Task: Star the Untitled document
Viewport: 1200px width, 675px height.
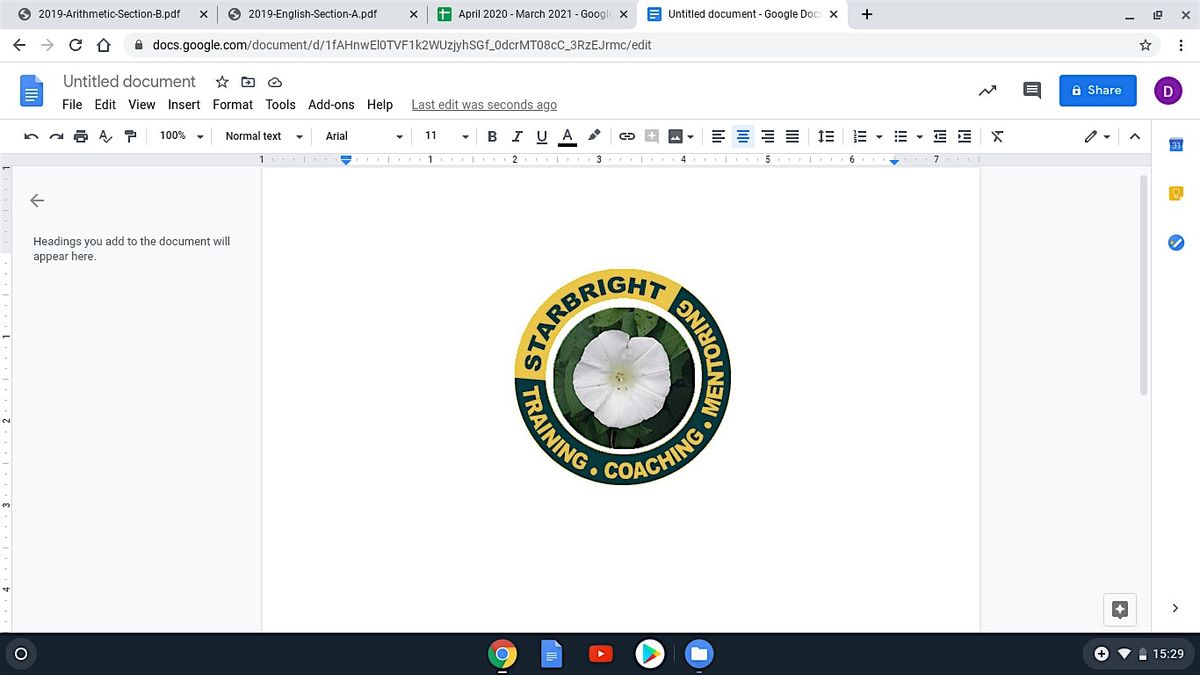Action: coord(222,82)
